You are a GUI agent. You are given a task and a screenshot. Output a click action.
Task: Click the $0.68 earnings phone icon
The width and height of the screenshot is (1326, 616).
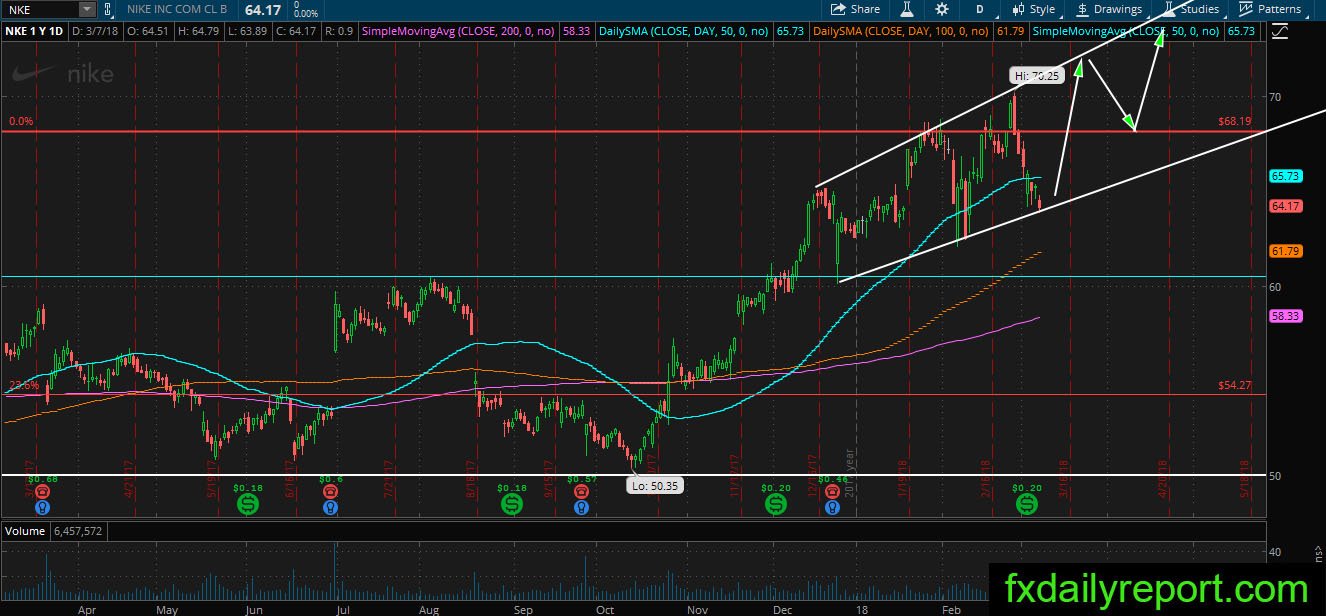[40, 493]
